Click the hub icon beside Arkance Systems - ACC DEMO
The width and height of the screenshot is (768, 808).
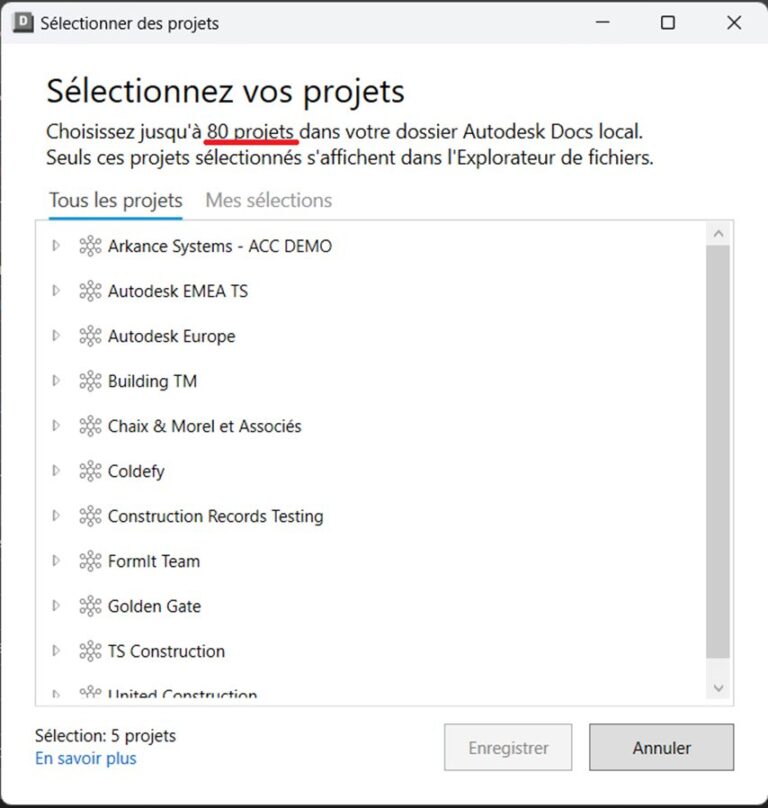[90, 246]
